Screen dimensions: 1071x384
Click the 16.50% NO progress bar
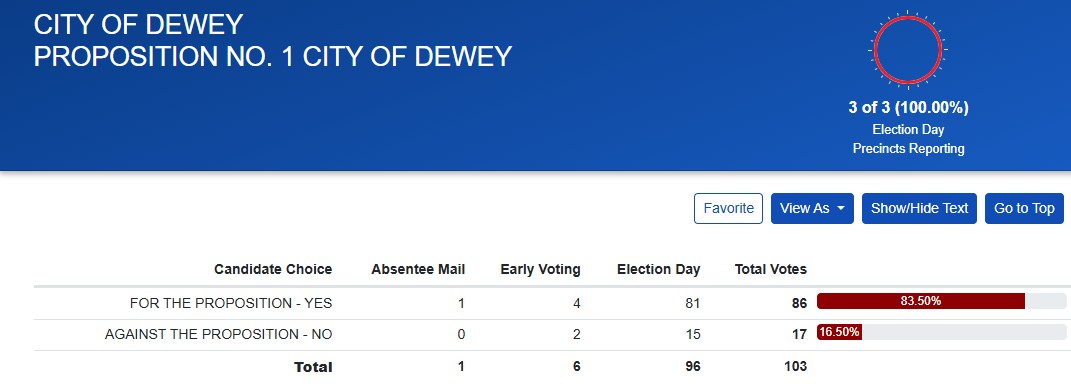(941, 333)
